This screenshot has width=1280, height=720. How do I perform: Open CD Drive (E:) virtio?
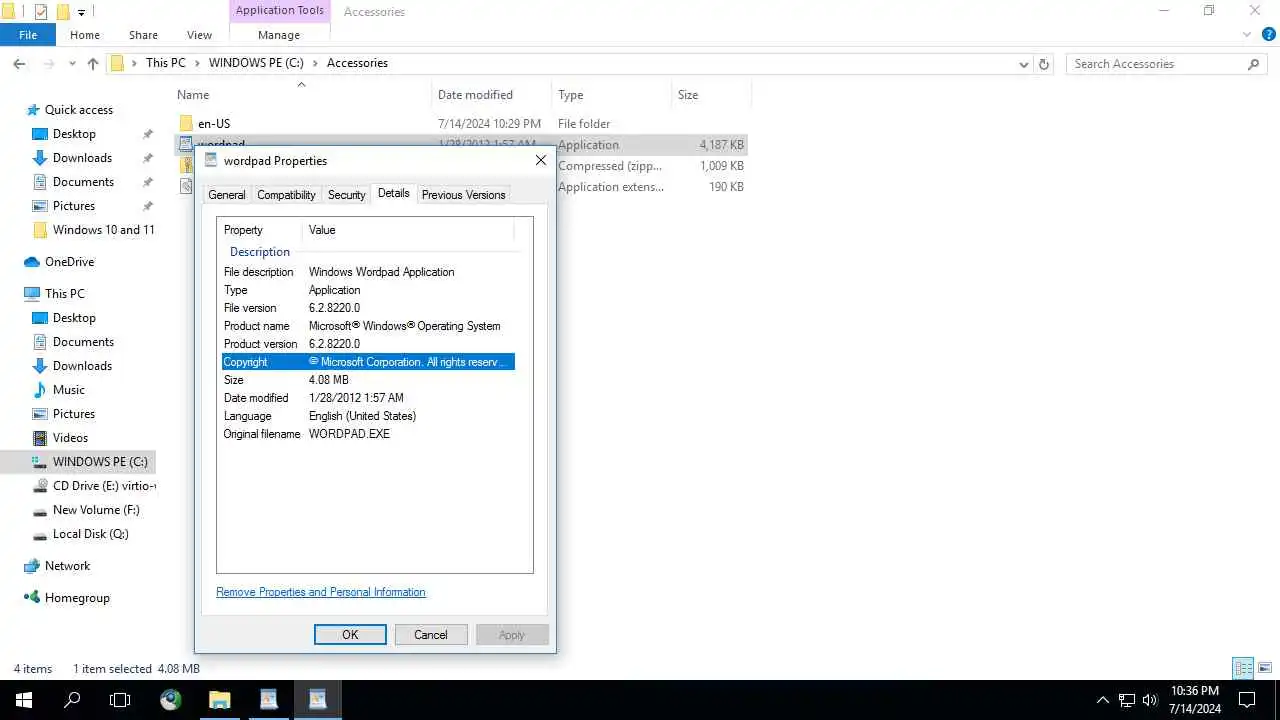coord(104,486)
